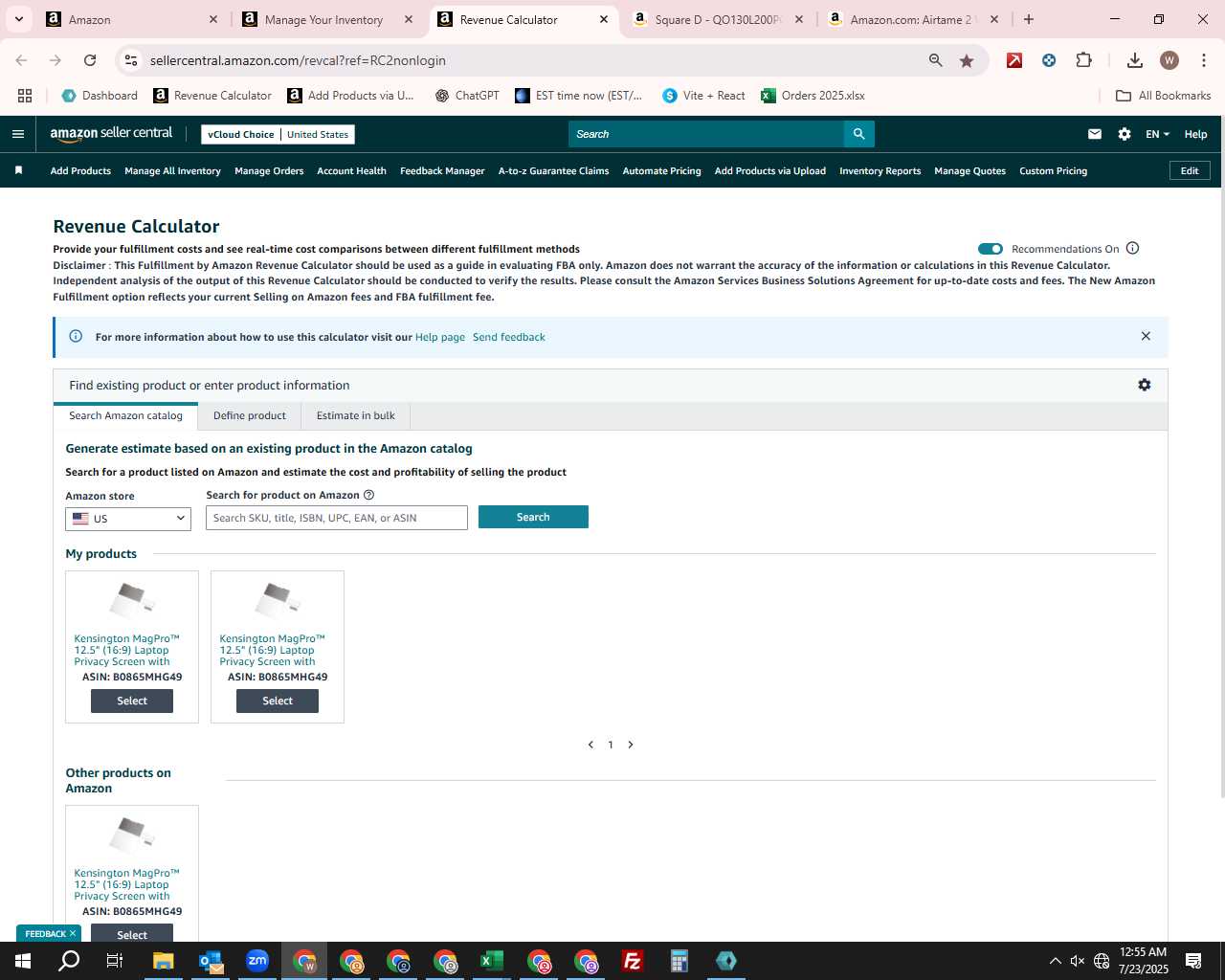The image size is (1225, 980).
Task: Expand the Amazon store US dropdown
Action: click(128, 519)
